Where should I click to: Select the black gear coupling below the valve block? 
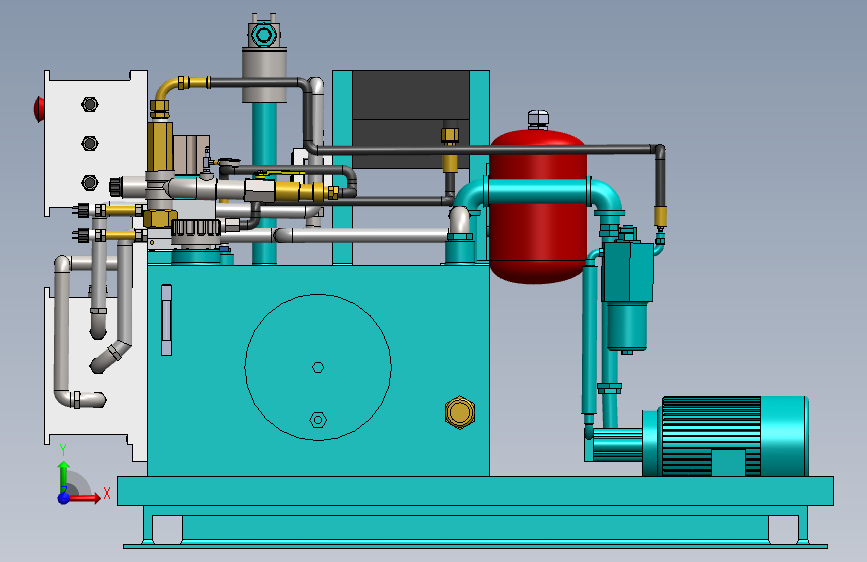tap(196, 228)
